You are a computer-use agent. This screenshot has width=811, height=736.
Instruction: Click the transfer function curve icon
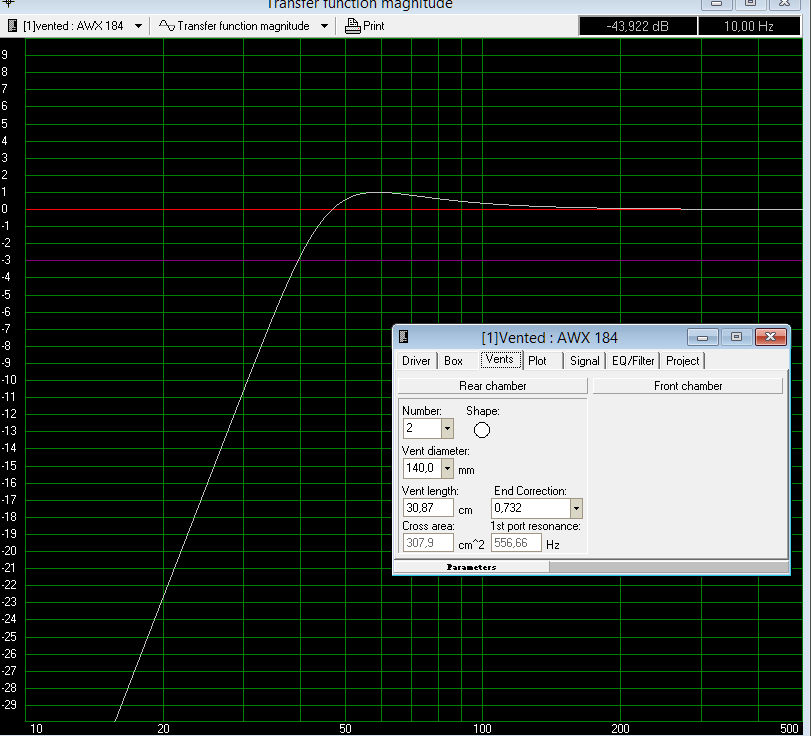[167, 25]
